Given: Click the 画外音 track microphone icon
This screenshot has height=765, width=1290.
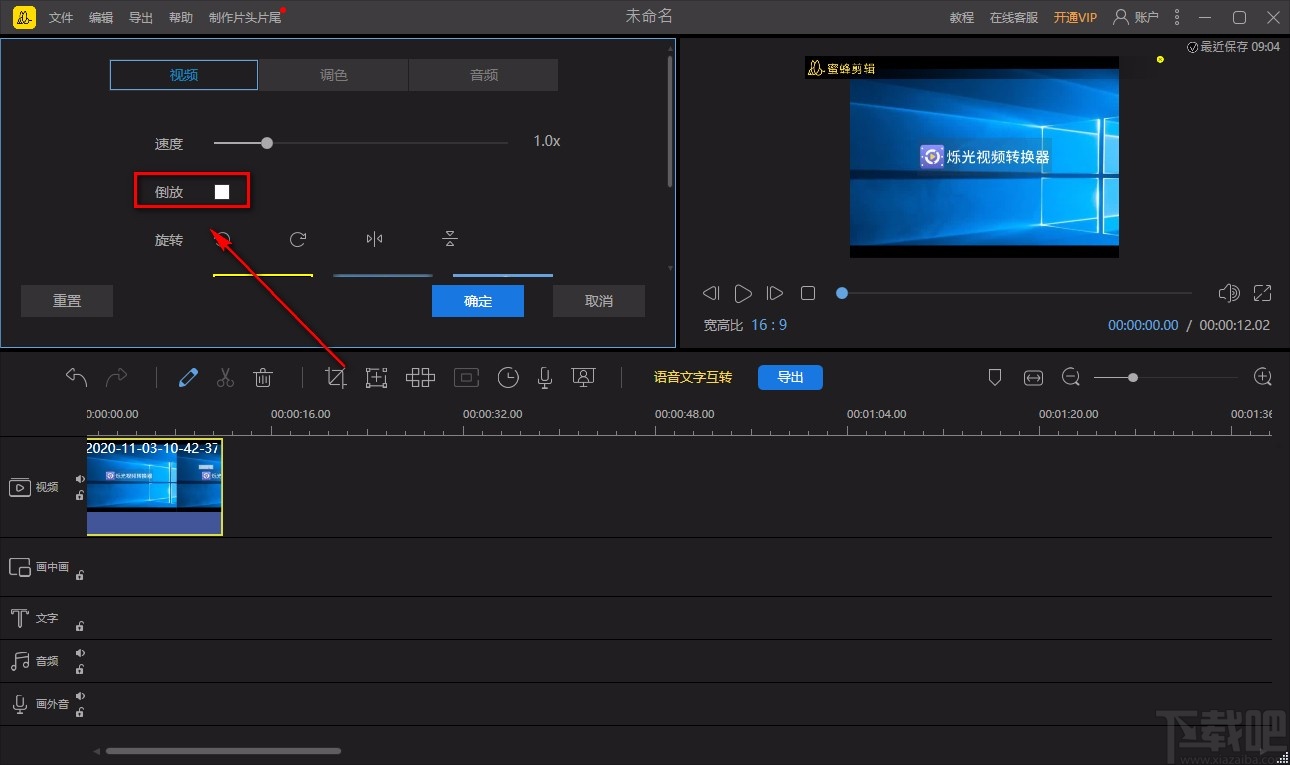Looking at the screenshot, I should pyautogui.click(x=19, y=705).
